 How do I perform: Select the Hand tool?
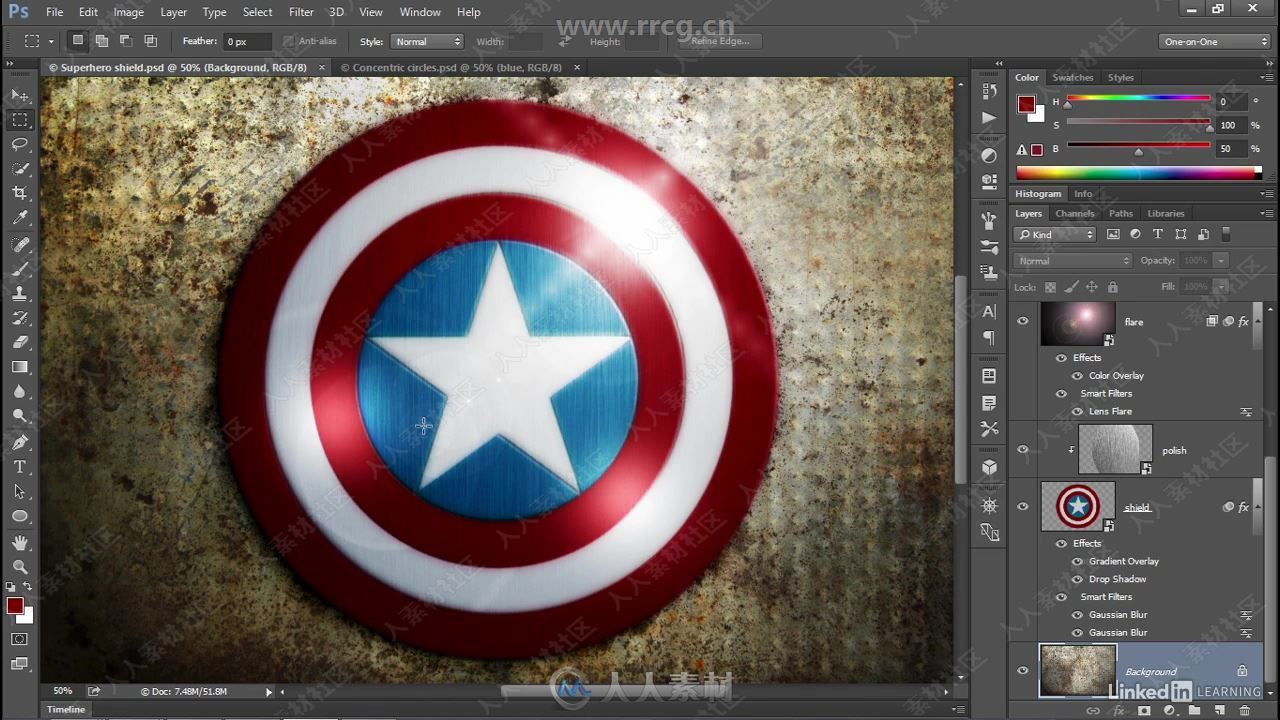pos(20,542)
